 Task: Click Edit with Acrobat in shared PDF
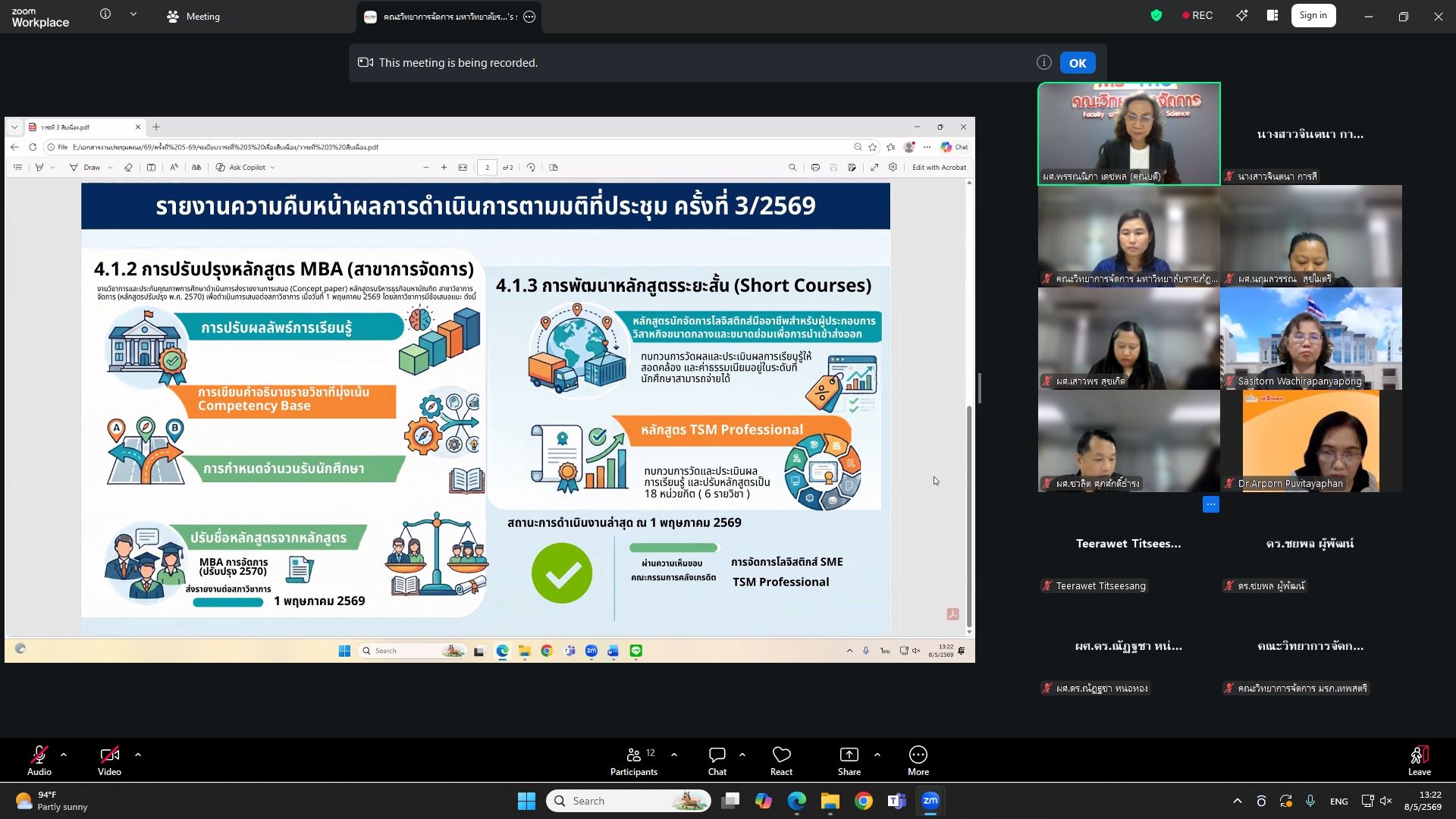click(x=939, y=168)
